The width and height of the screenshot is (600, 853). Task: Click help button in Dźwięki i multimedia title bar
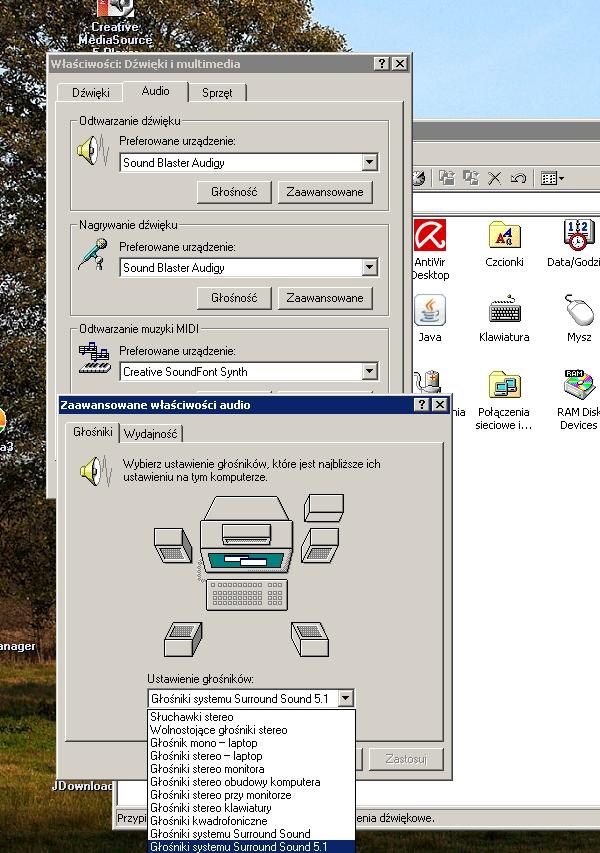click(x=382, y=64)
